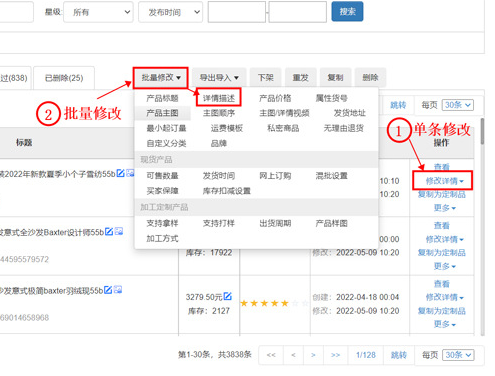The image size is (495, 376).
Task: Click the 复制 button
Action: [x=335, y=78]
